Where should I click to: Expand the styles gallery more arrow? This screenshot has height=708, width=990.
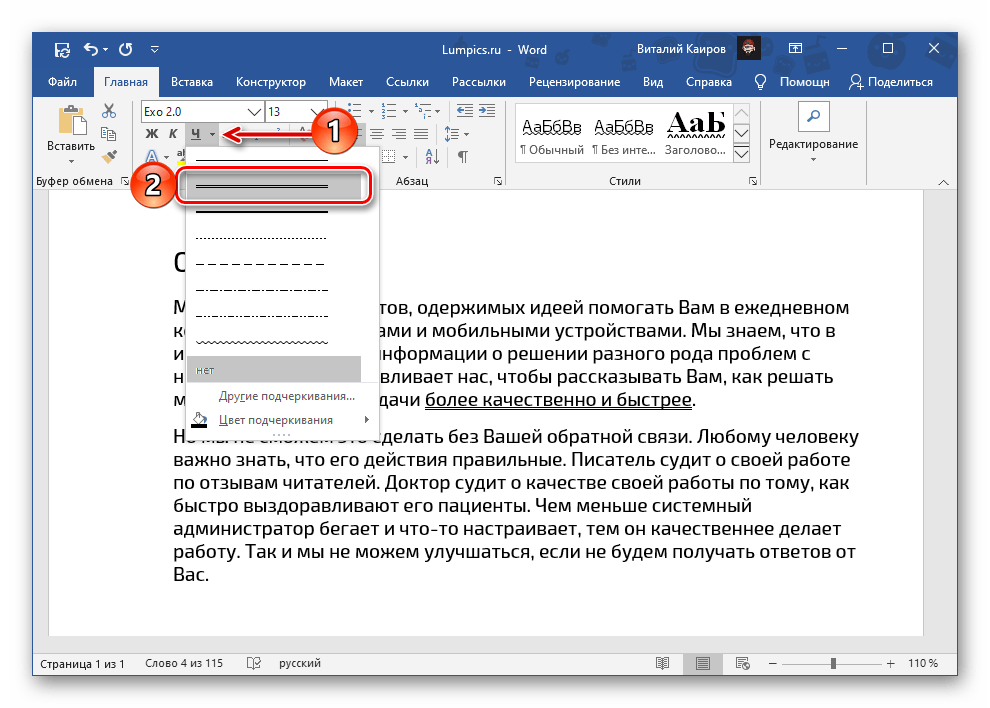(x=742, y=153)
